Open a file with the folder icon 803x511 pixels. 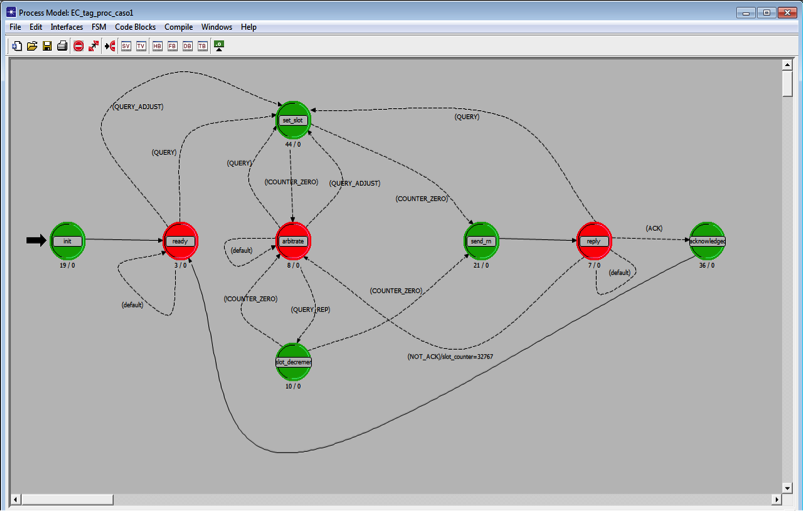(x=32, y=46)
